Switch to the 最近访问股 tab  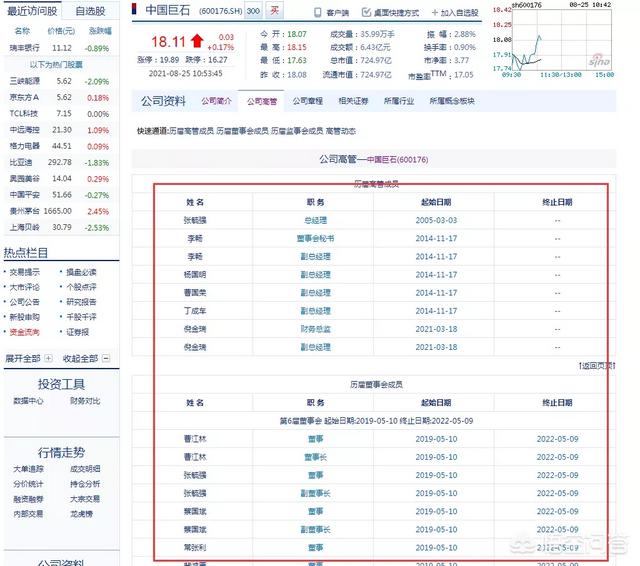tap(32, 11)
